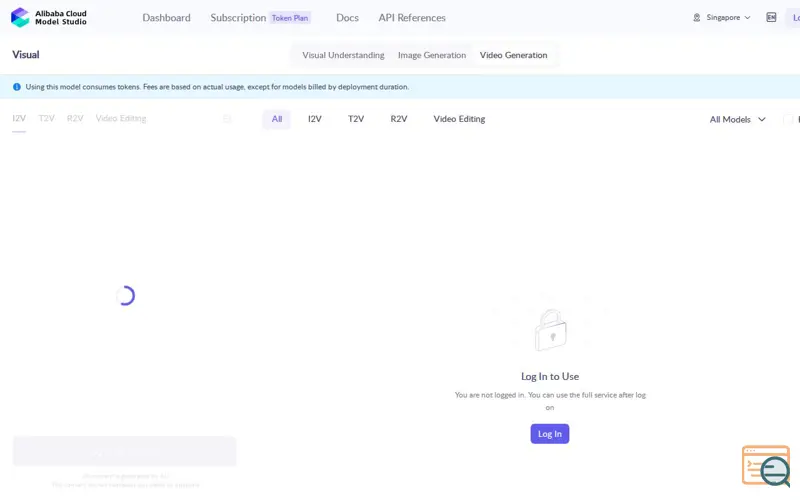Switch to Image Generation tab
Viewport: 800px width, 500px height.
pos(432,55)
